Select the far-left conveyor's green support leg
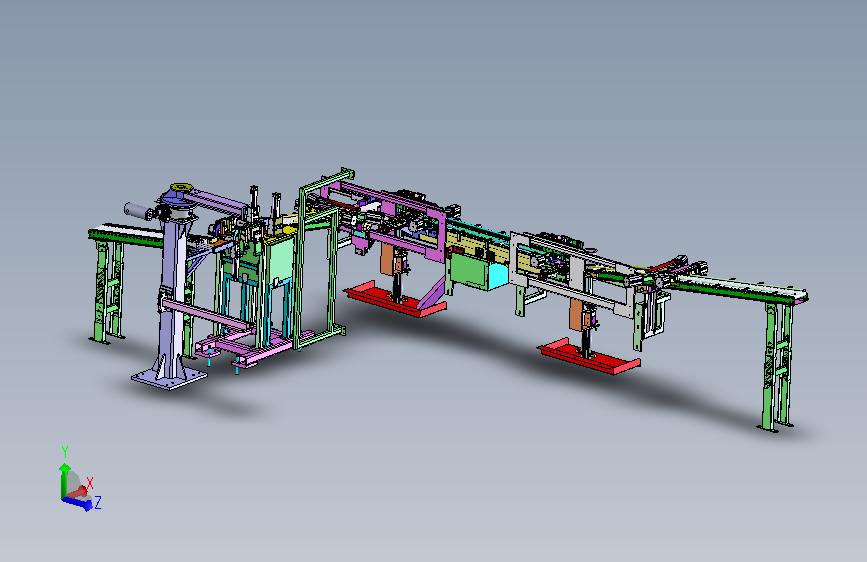This screenshot has height=562, width=867. 109,291
